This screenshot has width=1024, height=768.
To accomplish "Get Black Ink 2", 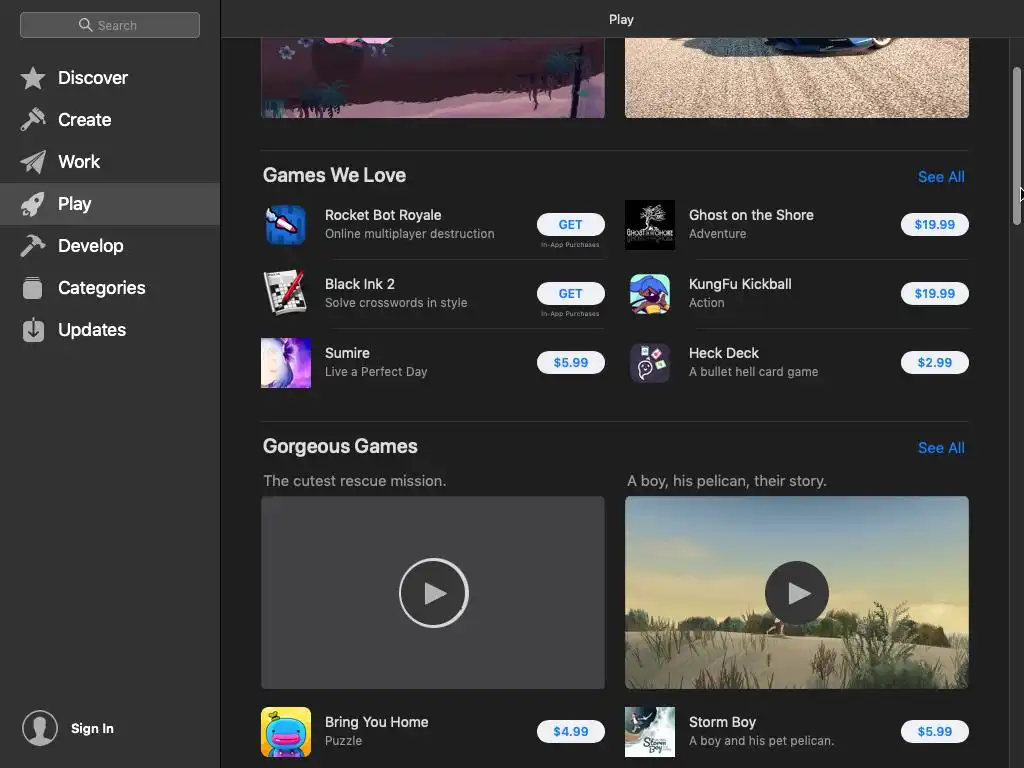I will click(570, 293).
